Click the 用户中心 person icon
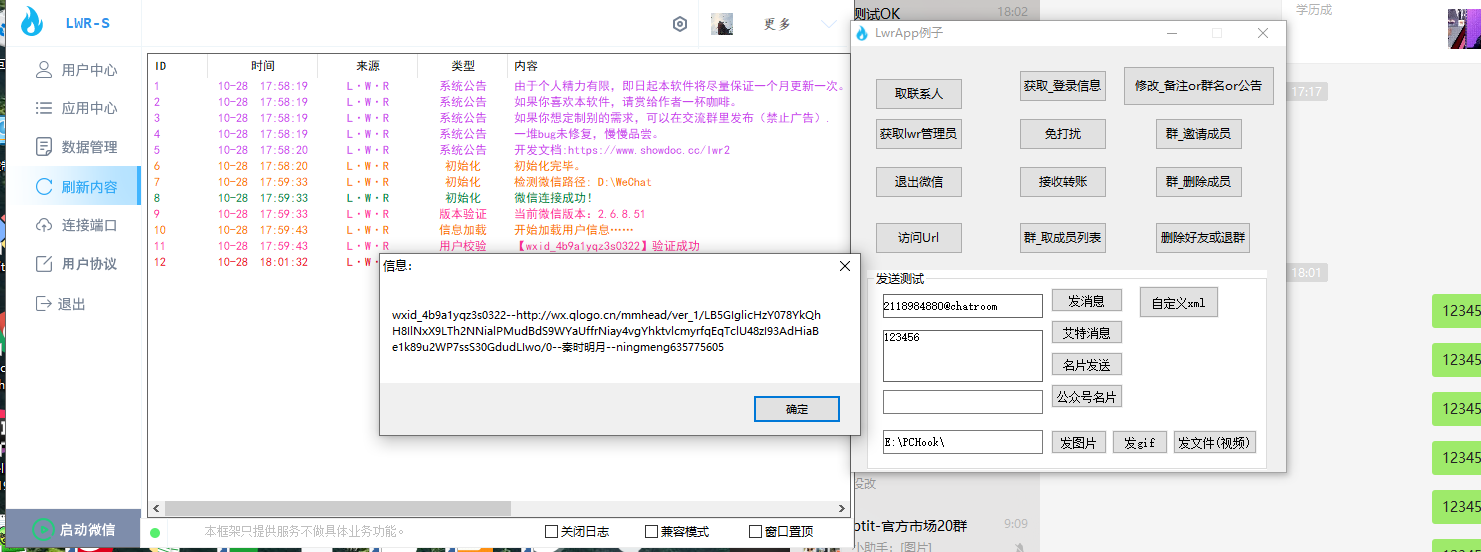Image resolution: width=1481 pixels, height=552 pixels. [44, 70]
